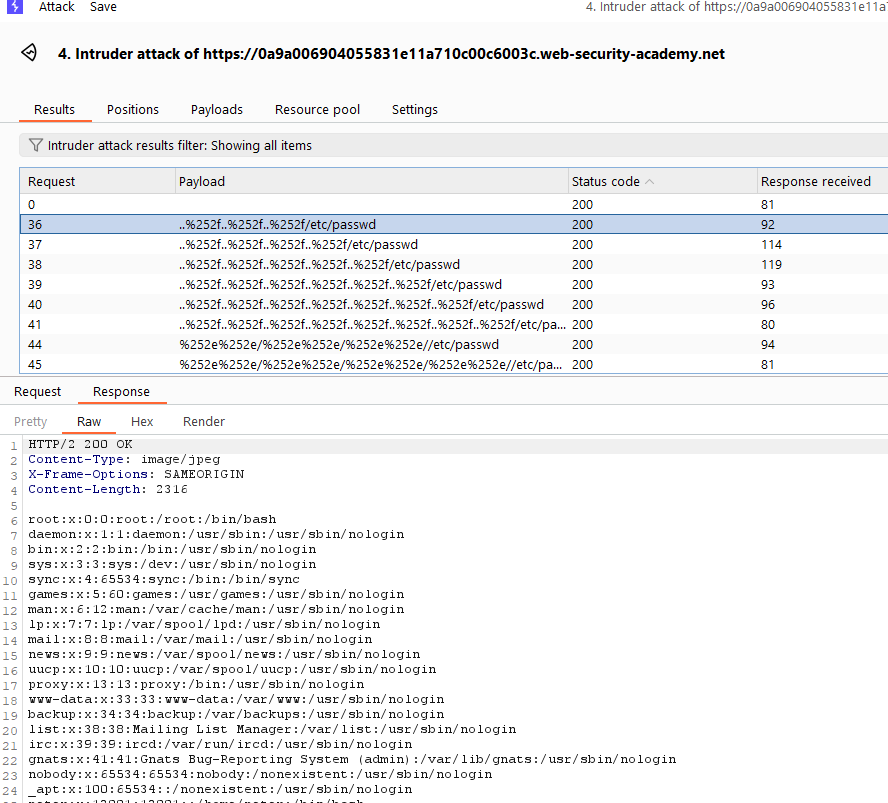Click response received value 119
Screen dimensions: 888x803
click(x=771, y=264)
